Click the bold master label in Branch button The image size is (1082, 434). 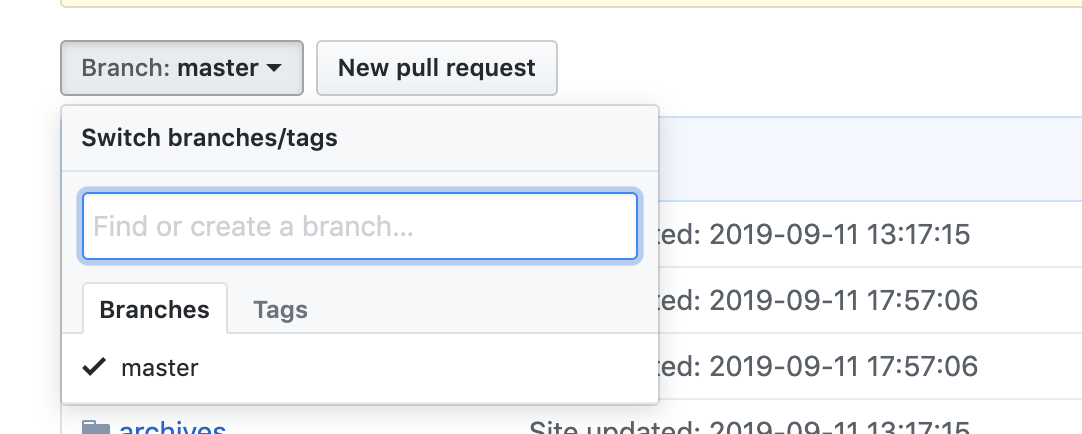pyautogui.click(x=218, y=68)
